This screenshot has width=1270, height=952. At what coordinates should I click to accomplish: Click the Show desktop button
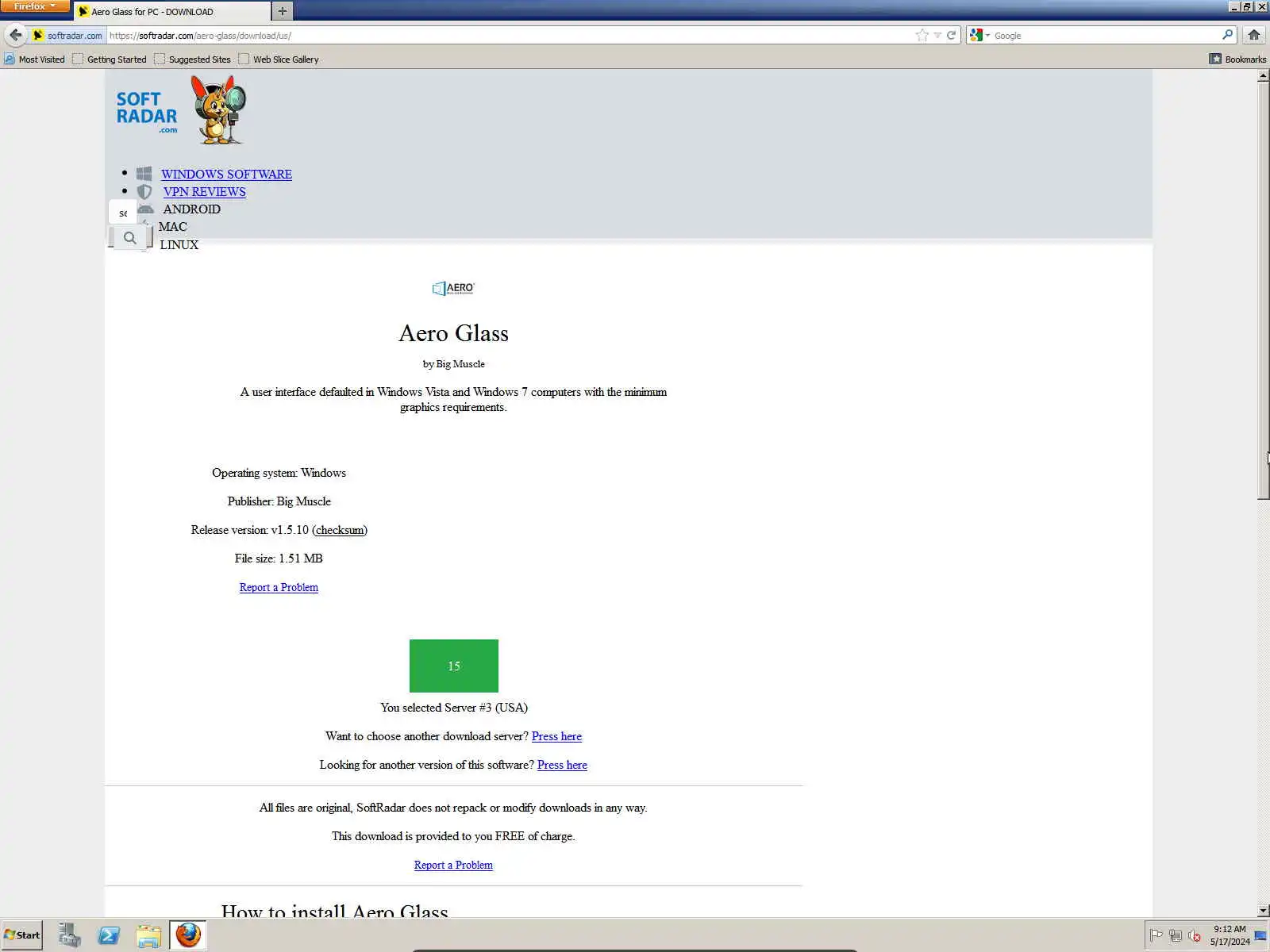tap(1261, 935)
